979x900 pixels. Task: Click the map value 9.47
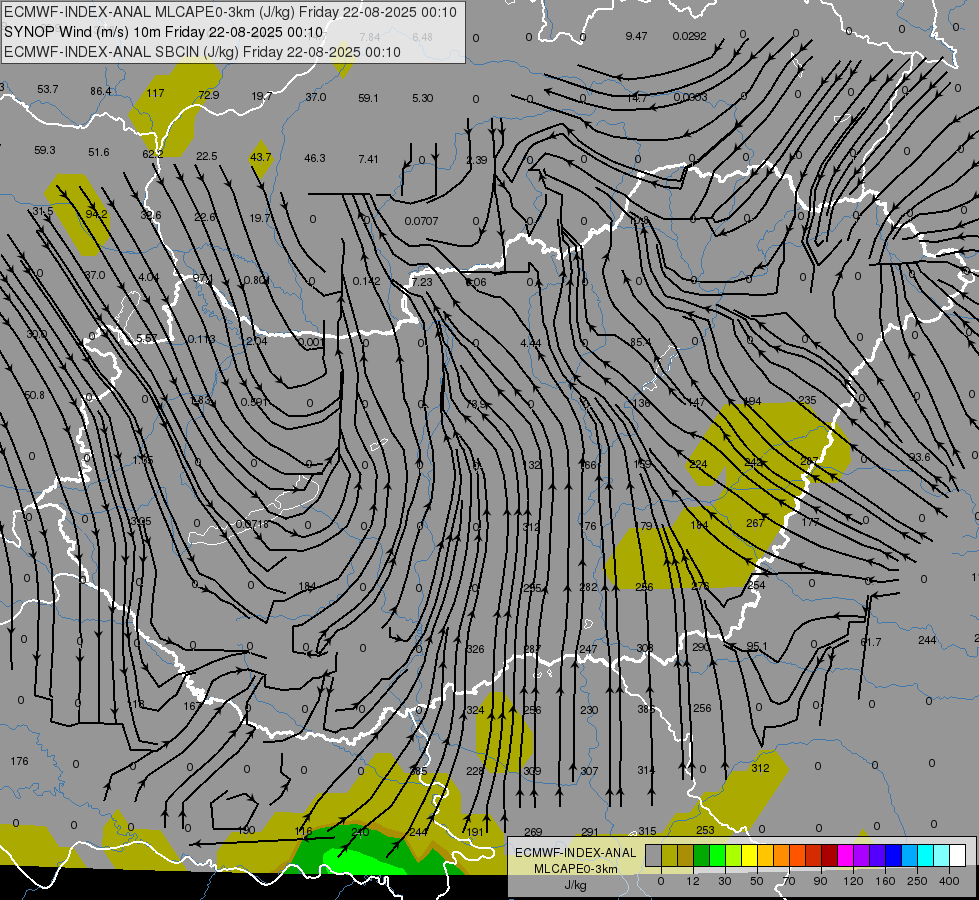point(636,36)
